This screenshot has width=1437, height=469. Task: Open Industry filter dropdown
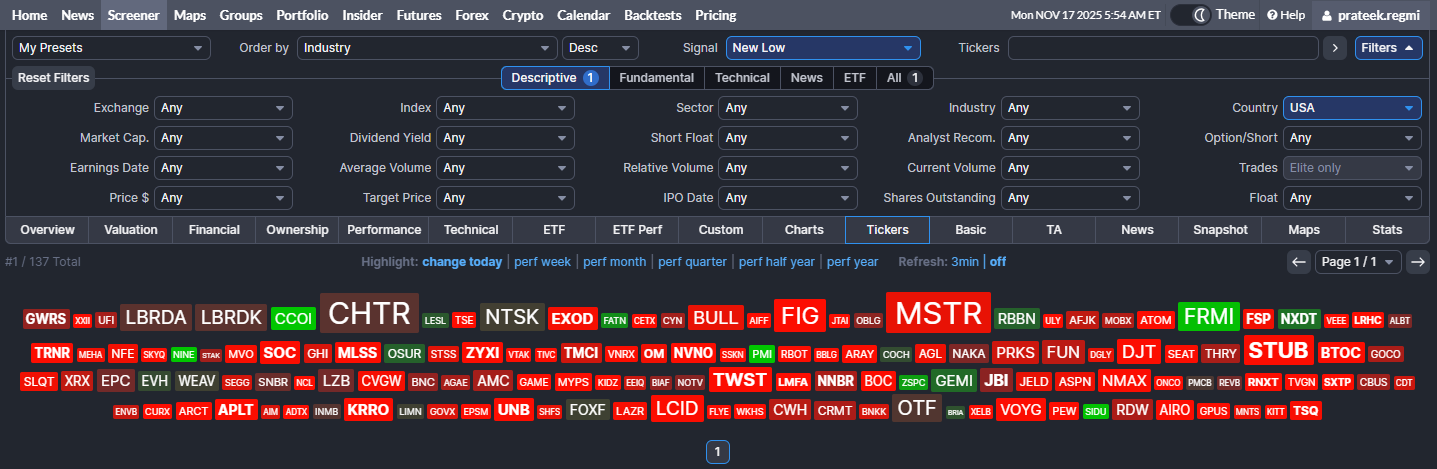coord(1070,108)
